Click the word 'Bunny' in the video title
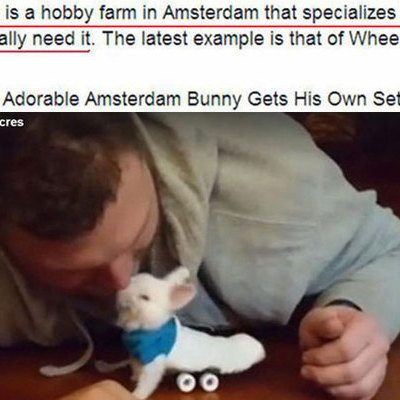This screenshot has height=400, width=400. (214, 99)
